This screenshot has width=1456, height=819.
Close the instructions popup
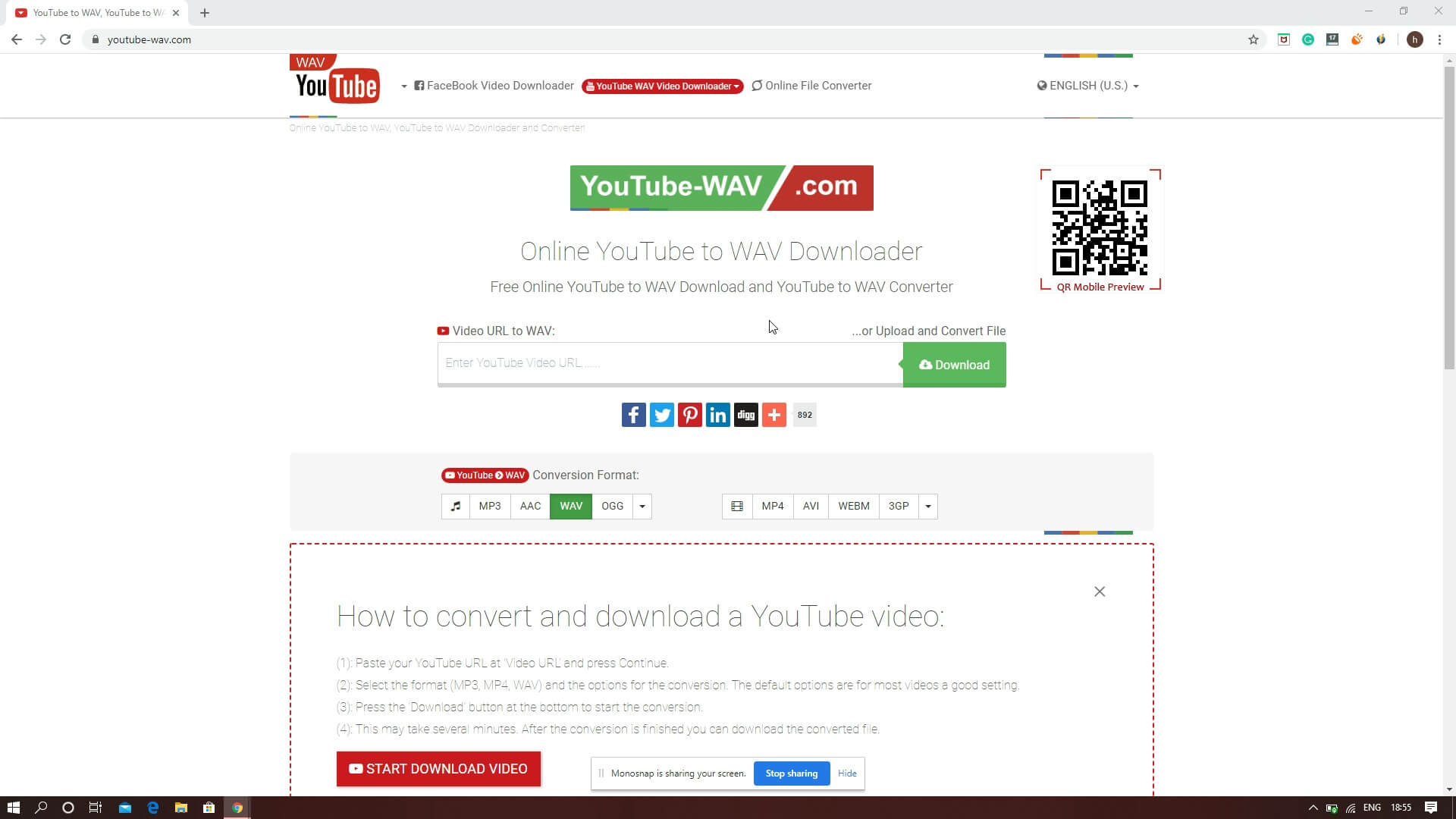[1100, 591]
